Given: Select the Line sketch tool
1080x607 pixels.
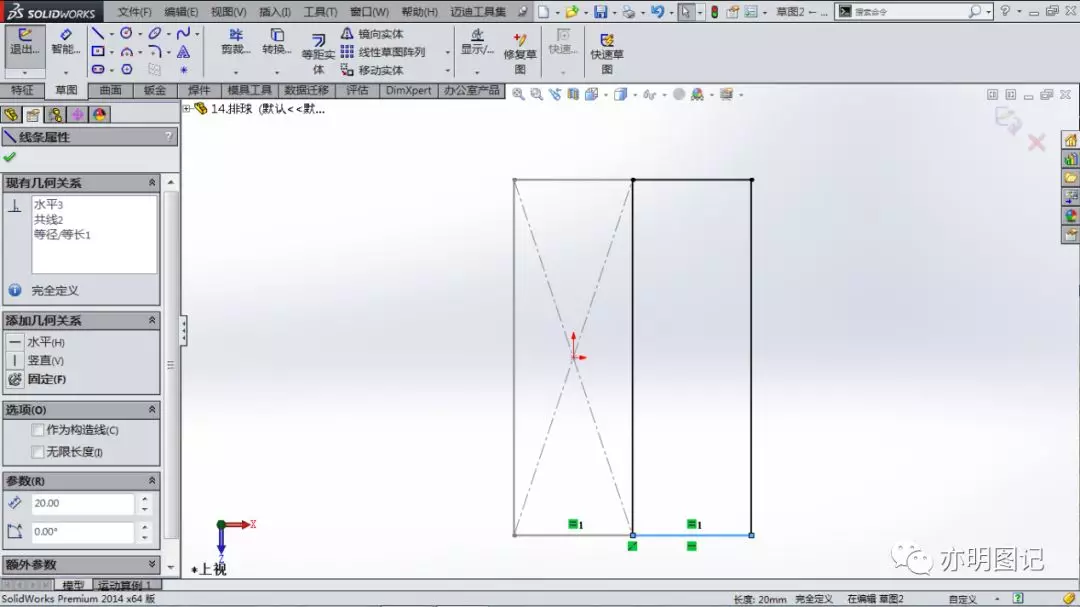Looking at the screenshot, I should pos(98,33).
